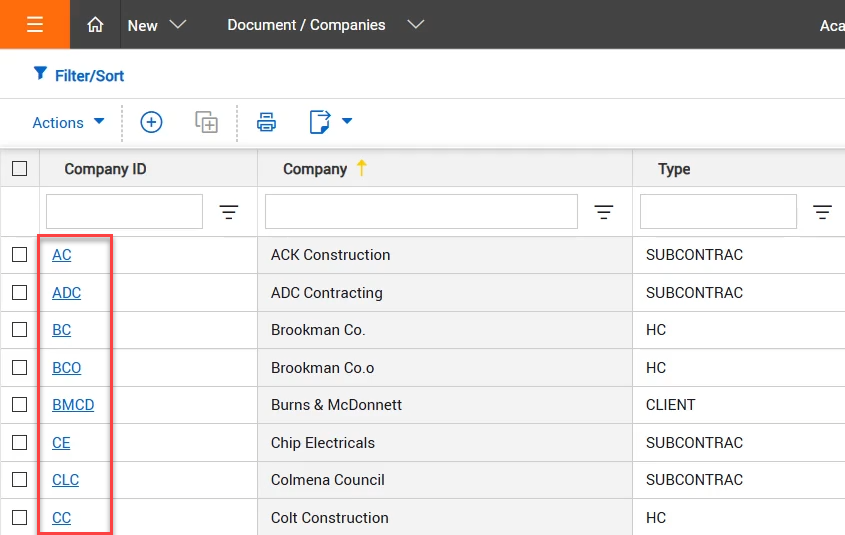Check the Burns & McDonnett row checkbox
This screenshot has width=845, height=535.
pyautogui.click(x=19, y=404)
